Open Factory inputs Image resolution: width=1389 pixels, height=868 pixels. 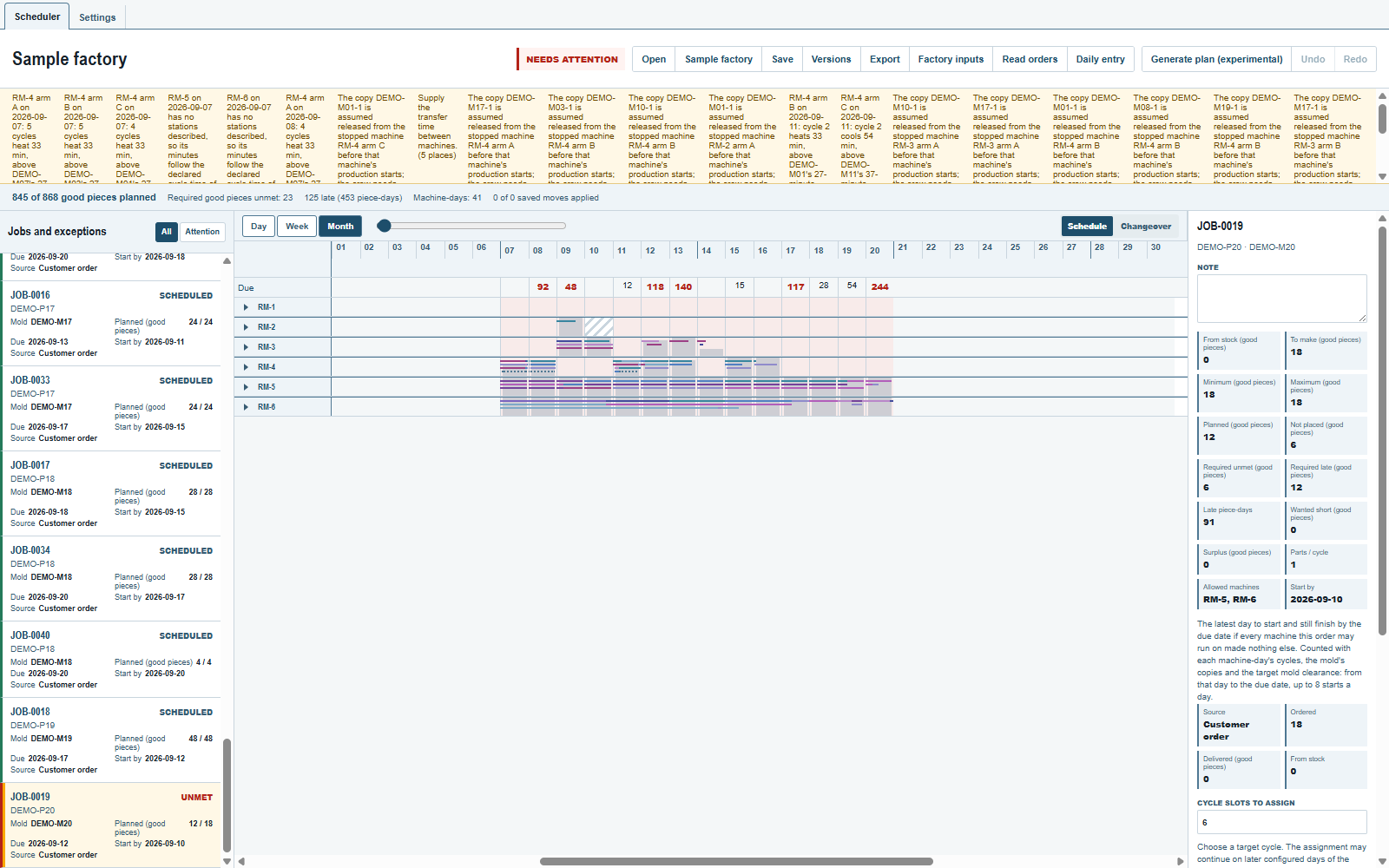coord(951,59)
